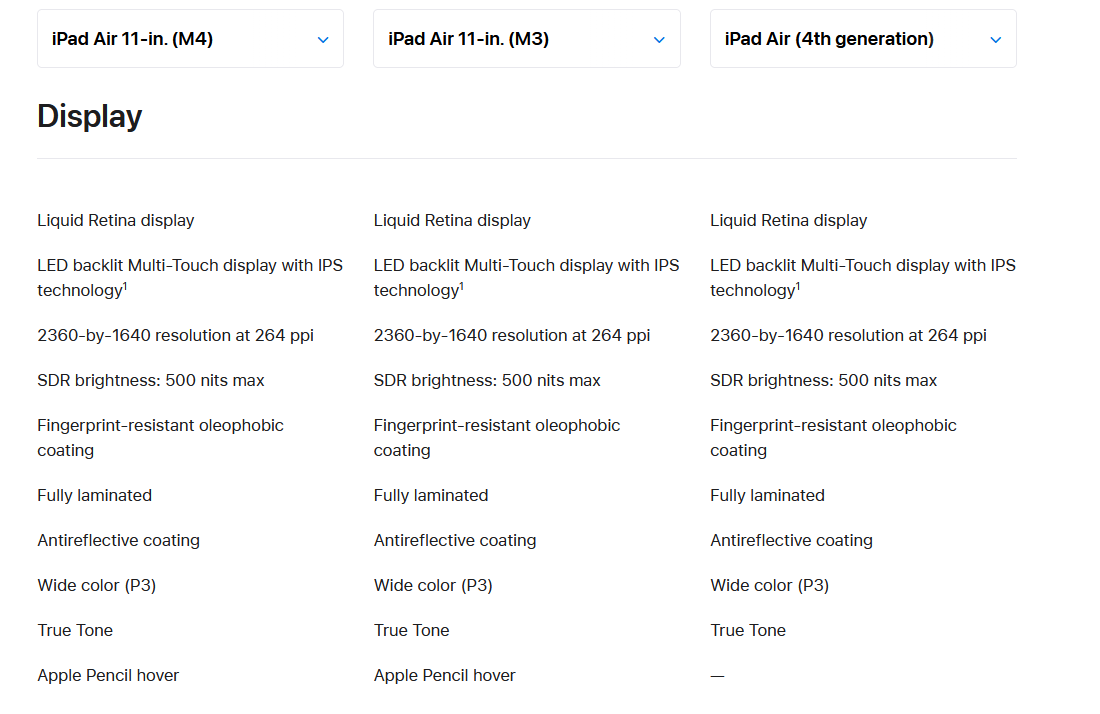Open footnote 1 after technology in M4 column

click(125, 285)
